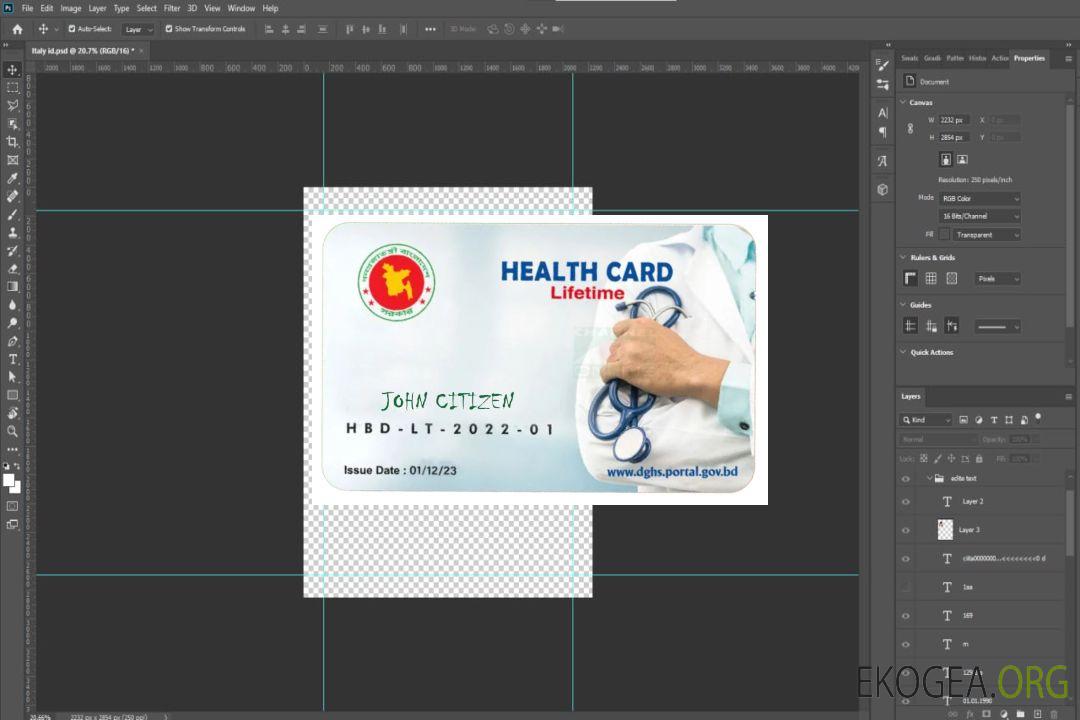Click the link width and height icon

click(x=910, y=129)
